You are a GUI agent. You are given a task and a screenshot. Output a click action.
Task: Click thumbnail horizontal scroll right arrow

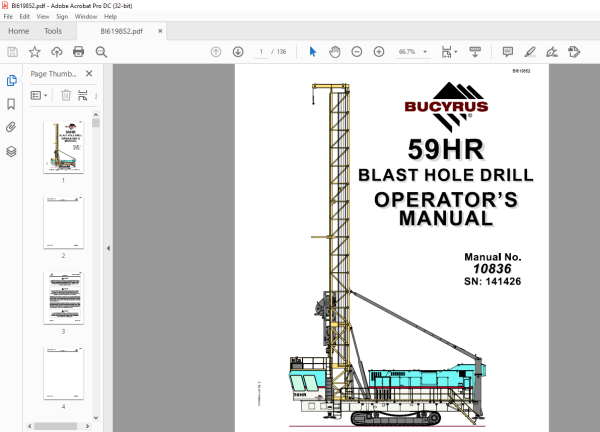87,426
